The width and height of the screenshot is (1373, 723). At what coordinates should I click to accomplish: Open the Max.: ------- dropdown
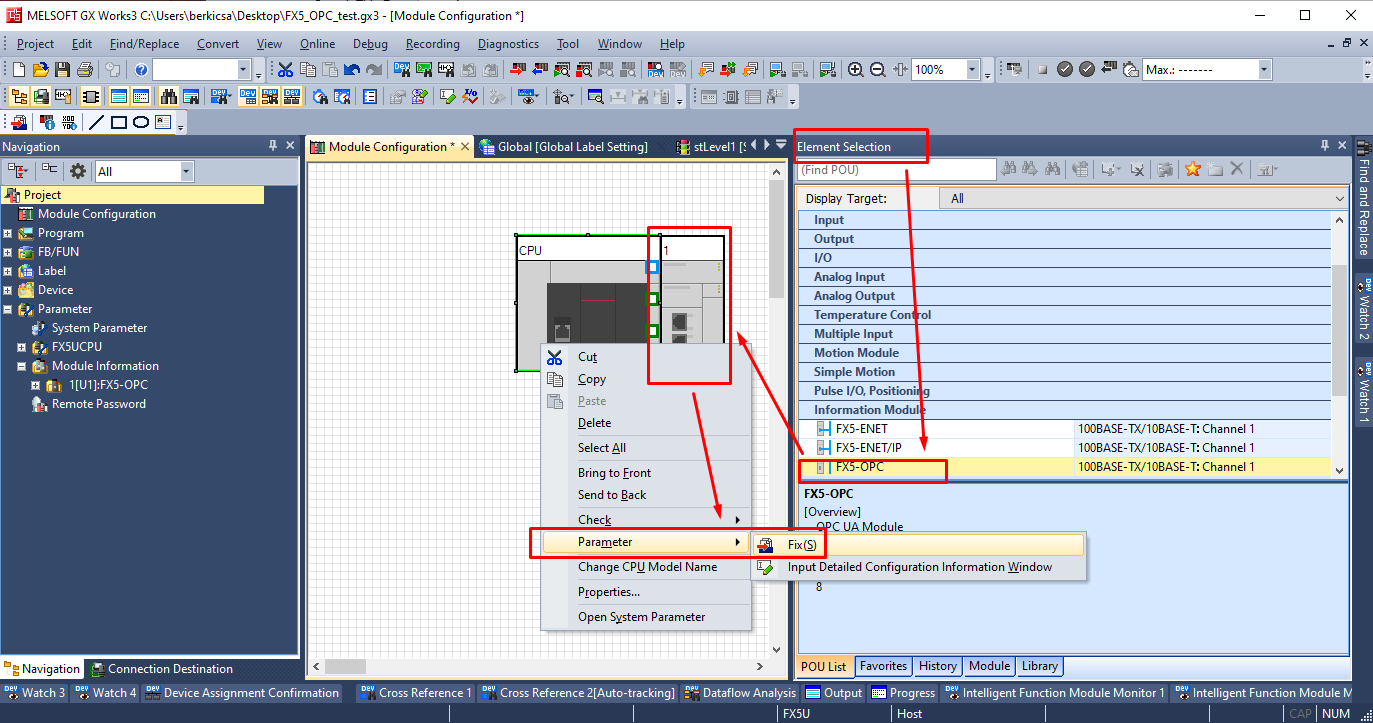click(x=1264, y=70)
